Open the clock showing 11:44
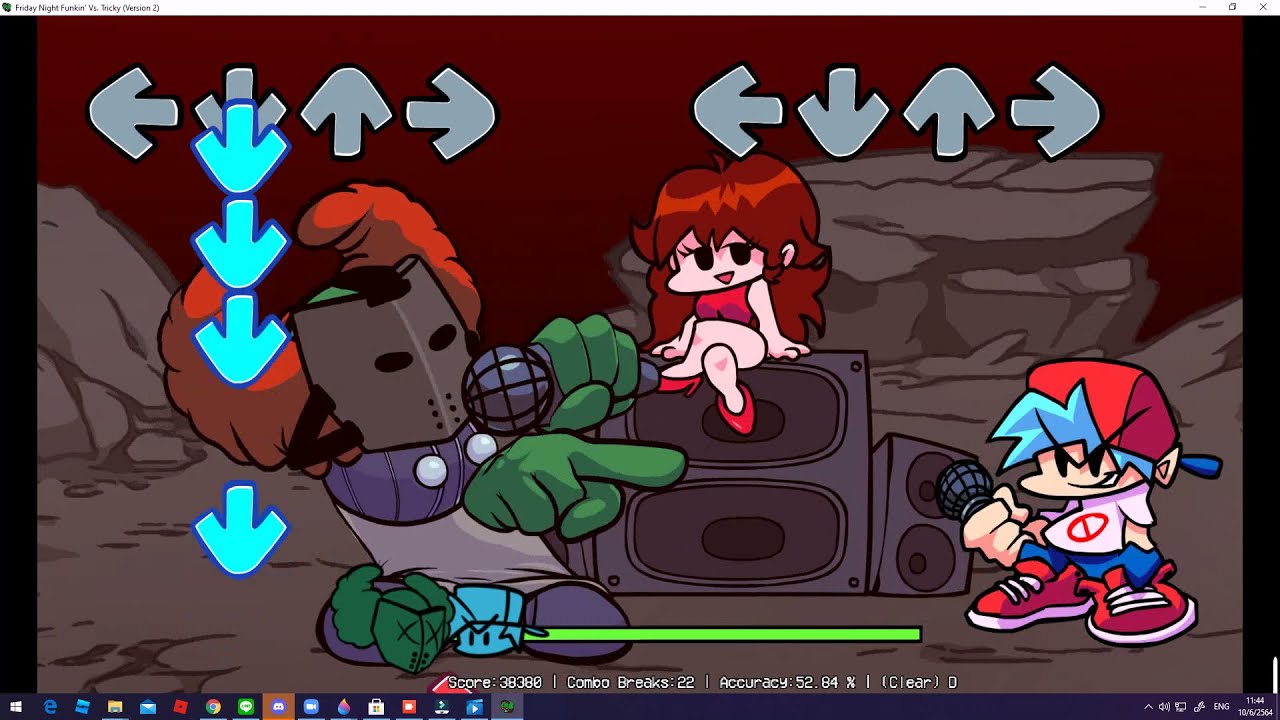The image size is (1280, 720). pos(1255,707)
